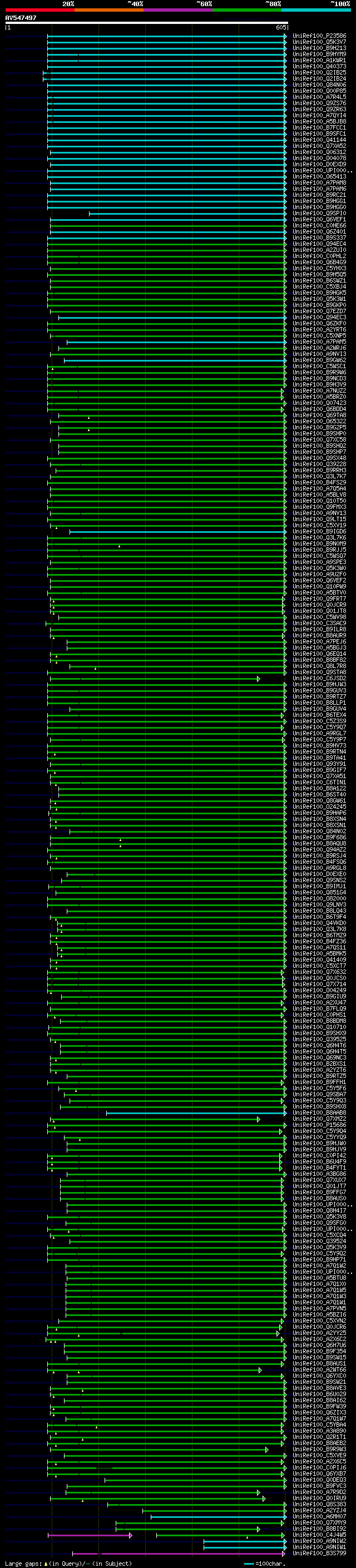The image size is (356, 1568).
Task: Select the UniRef100_B9GUV3 hit label
Action: point(319,690)
